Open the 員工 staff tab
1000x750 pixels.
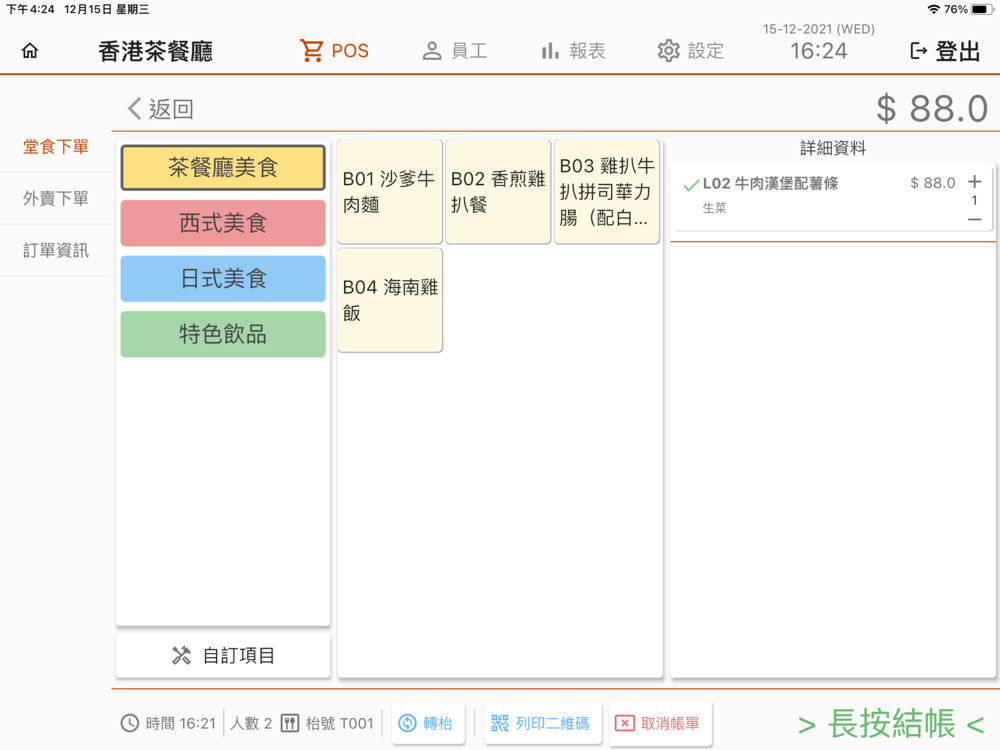[x=455, y=50]
